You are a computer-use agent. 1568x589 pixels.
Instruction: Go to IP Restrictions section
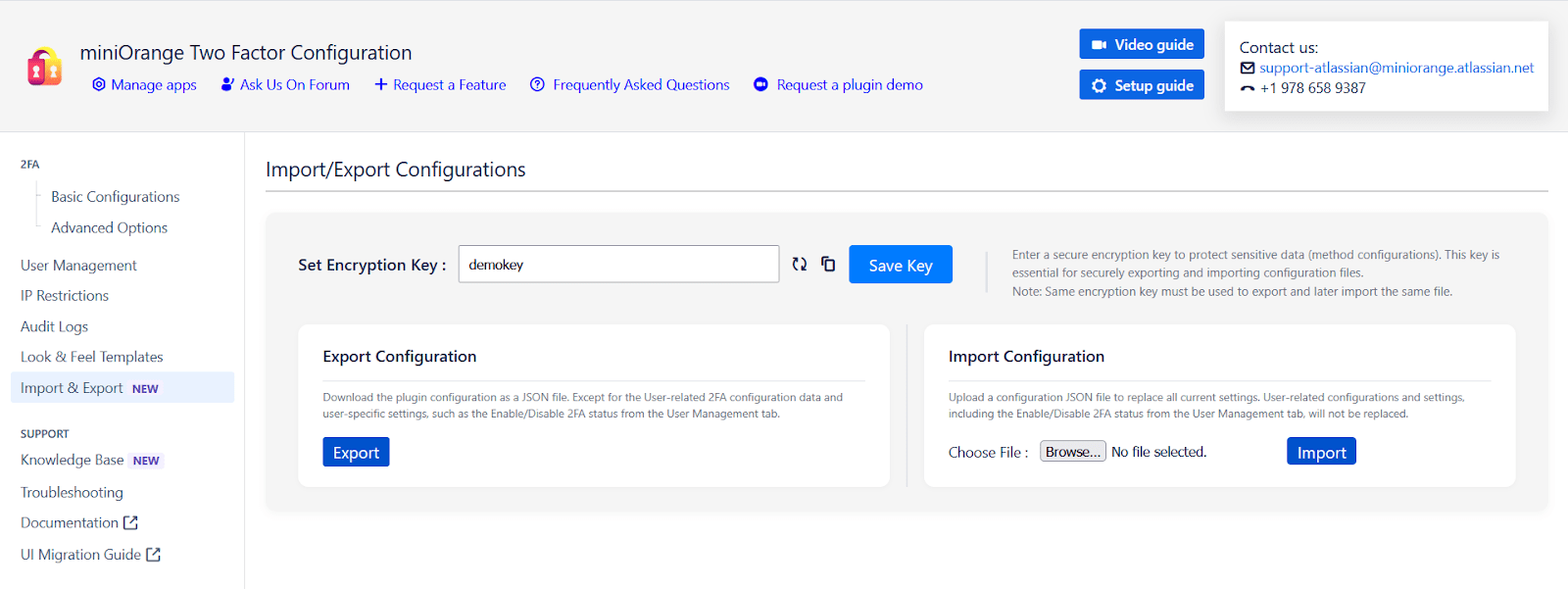click(65, 295)
